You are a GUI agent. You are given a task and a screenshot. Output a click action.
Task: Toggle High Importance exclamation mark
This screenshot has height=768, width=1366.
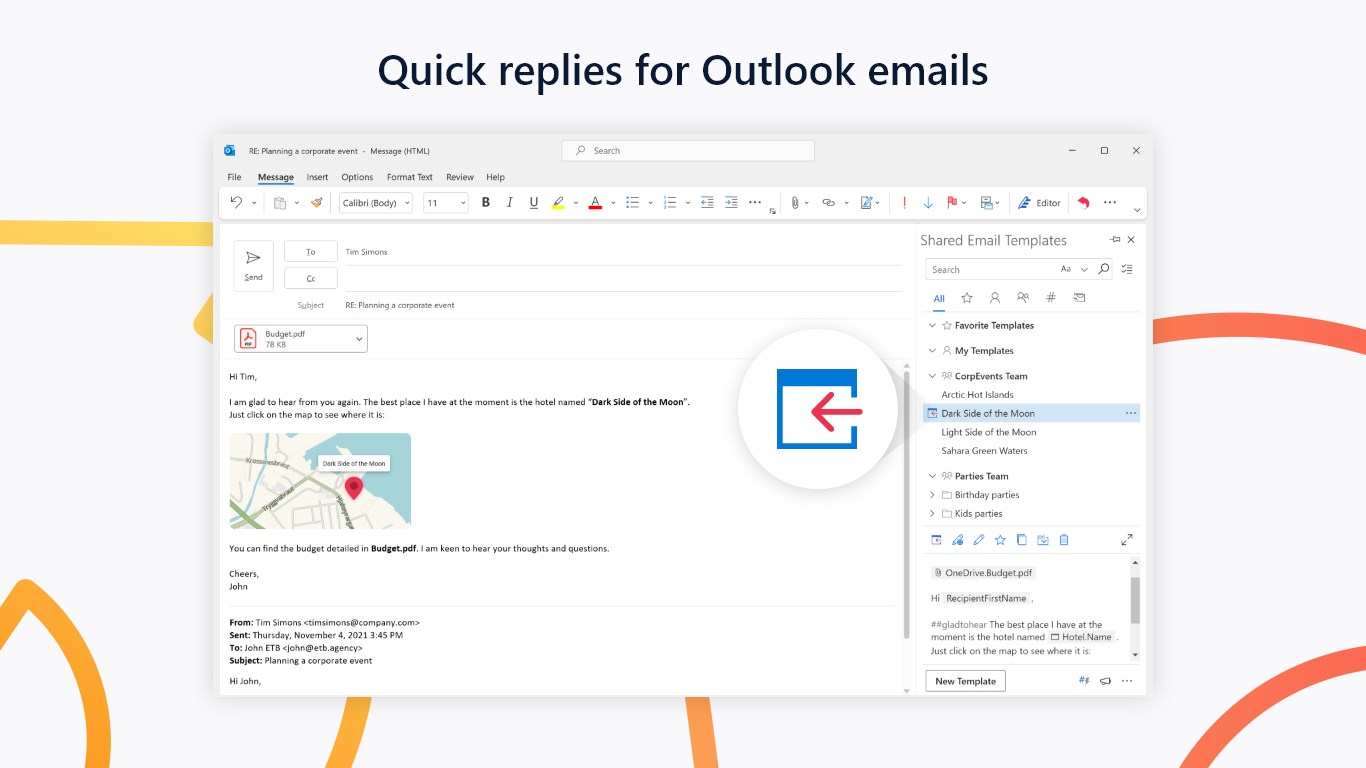tap(904, 202)
